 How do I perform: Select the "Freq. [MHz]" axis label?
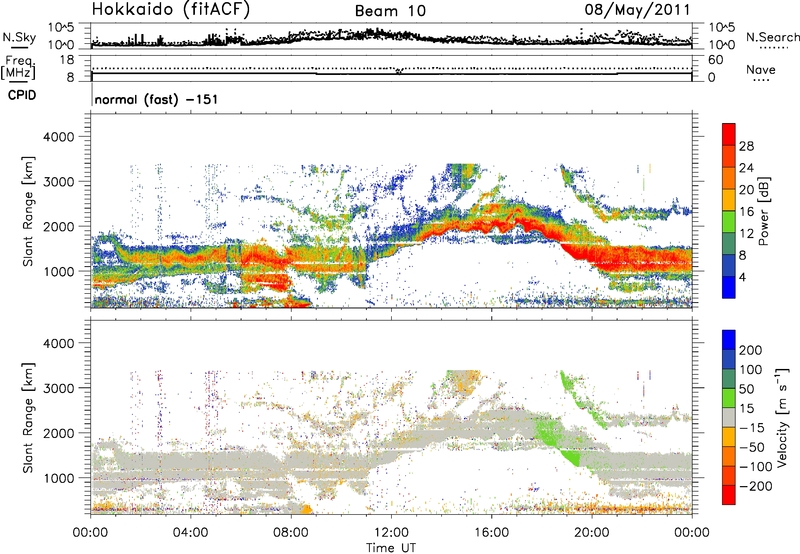[x=18, y=67]
